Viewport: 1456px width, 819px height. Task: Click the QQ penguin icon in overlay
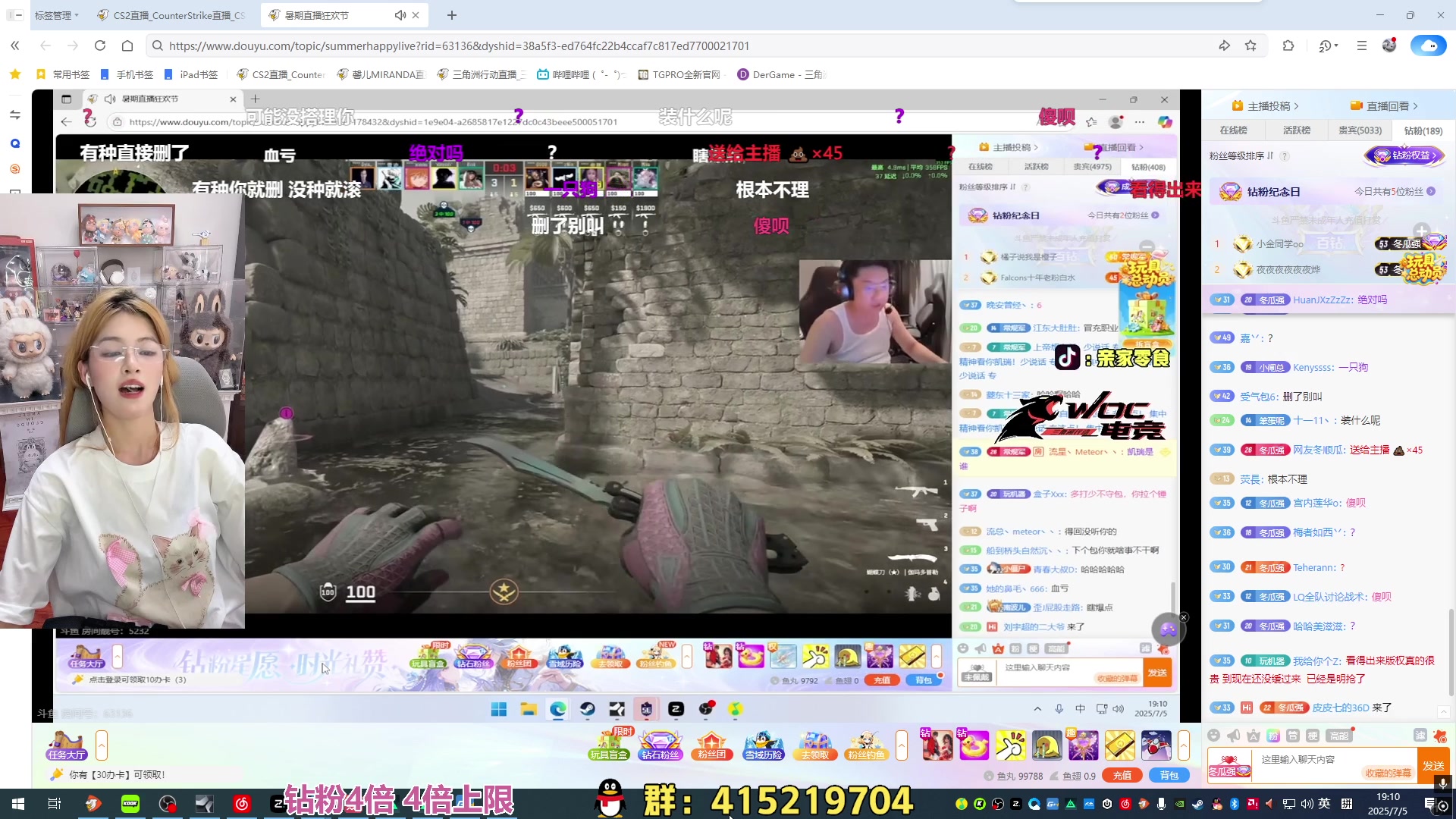[x=610, y=799]
